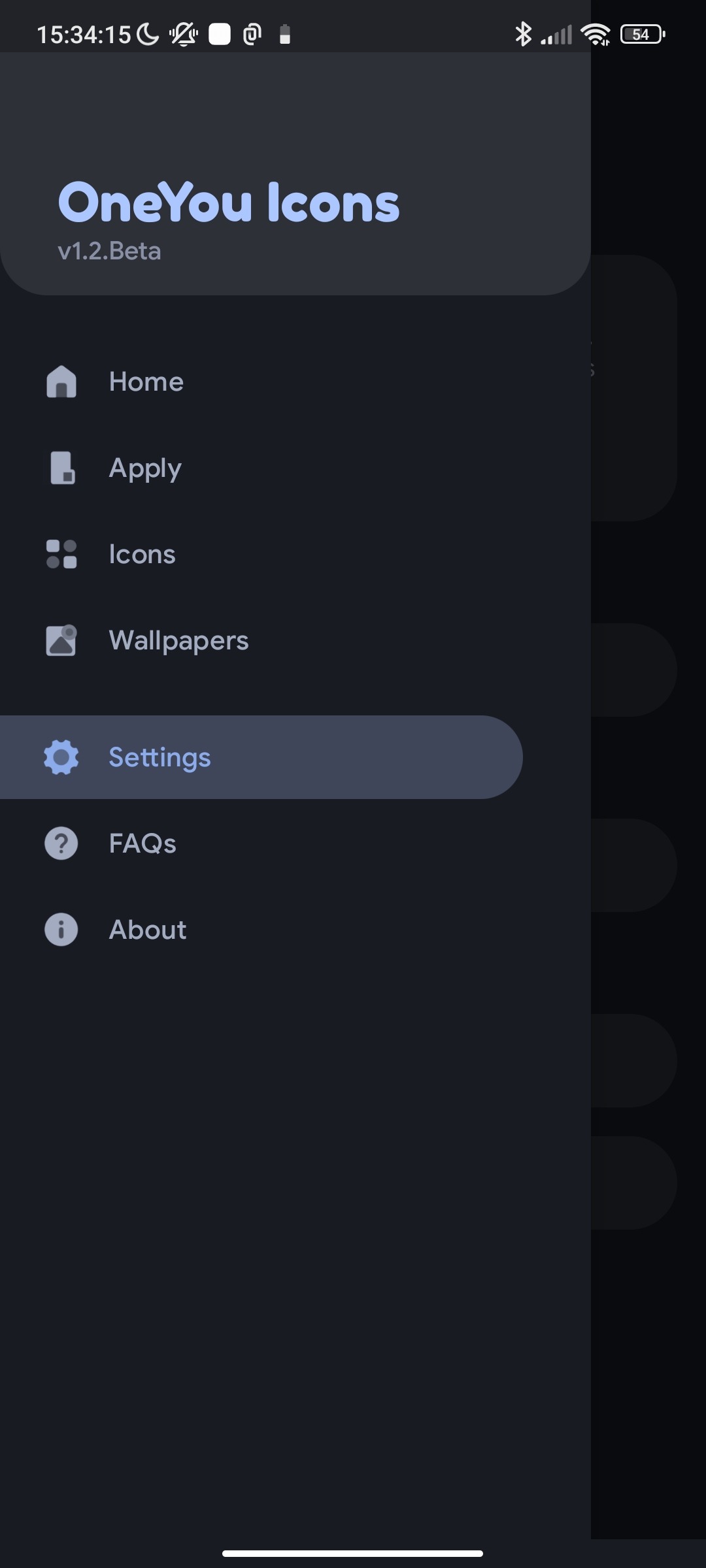Tap the do-not-disturb moon icon
This screenshot has width=706, height=1568.
coord(148,34)
